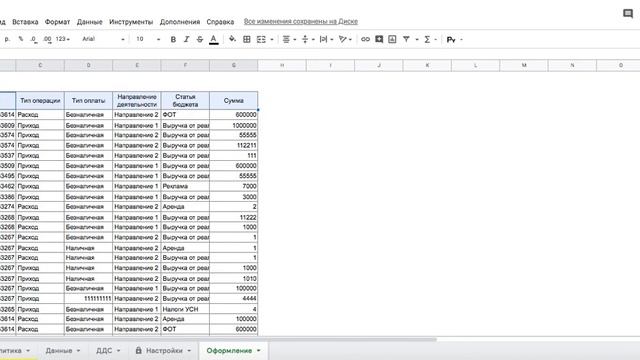Select the 'Реклама' cell

coord(185,186)
